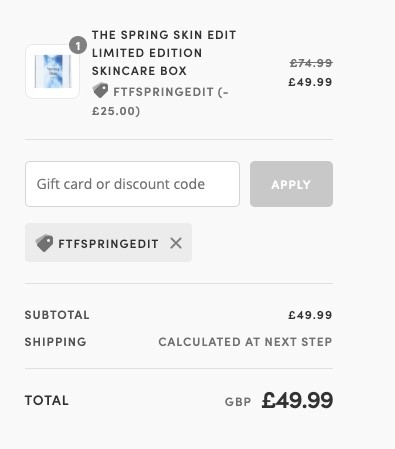Viewport: 395px width, 449px height.
Task: Select The Spring Skin Edit product title
Action: click(164, 35)
